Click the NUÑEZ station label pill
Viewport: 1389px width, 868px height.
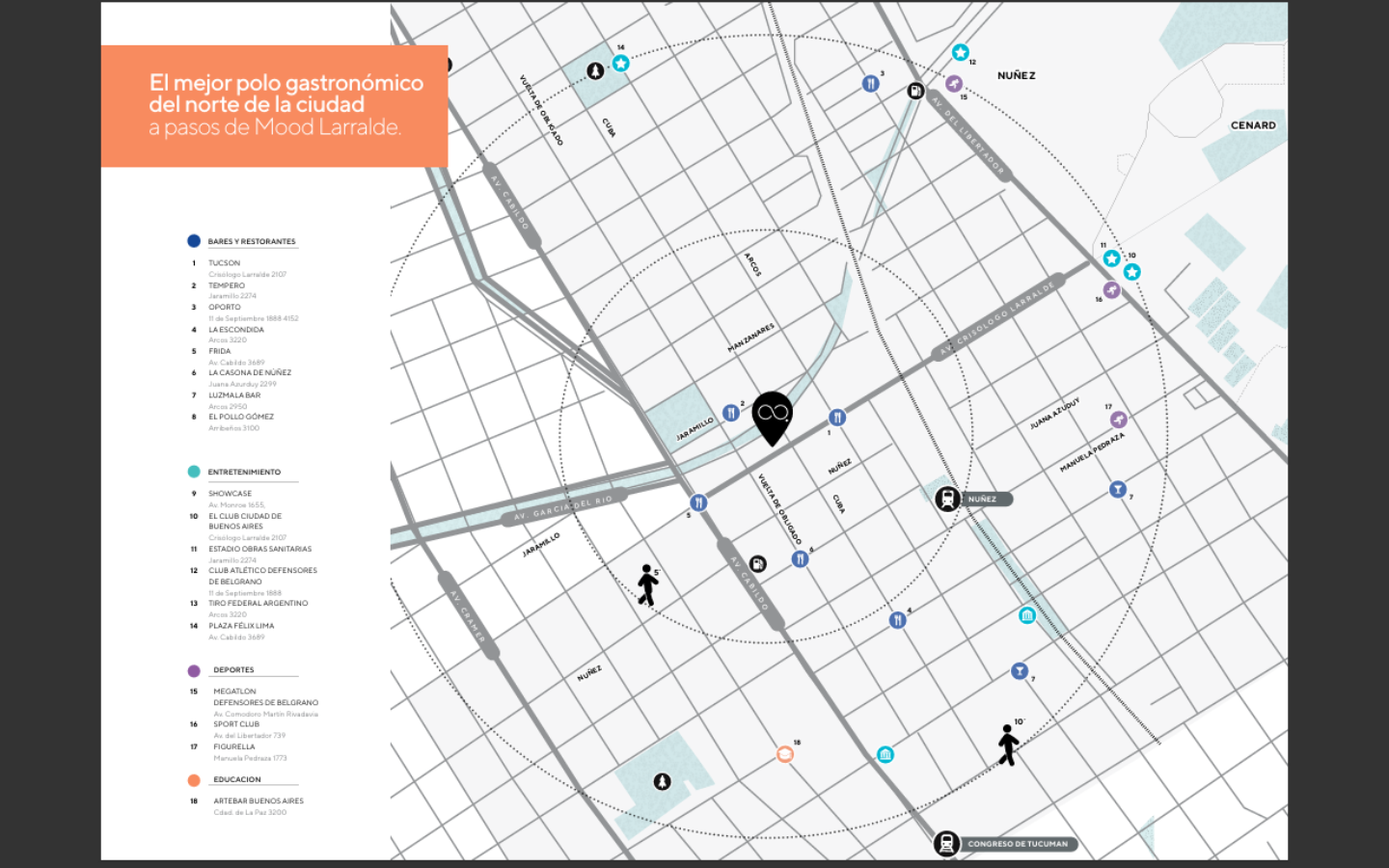point(987,499)
